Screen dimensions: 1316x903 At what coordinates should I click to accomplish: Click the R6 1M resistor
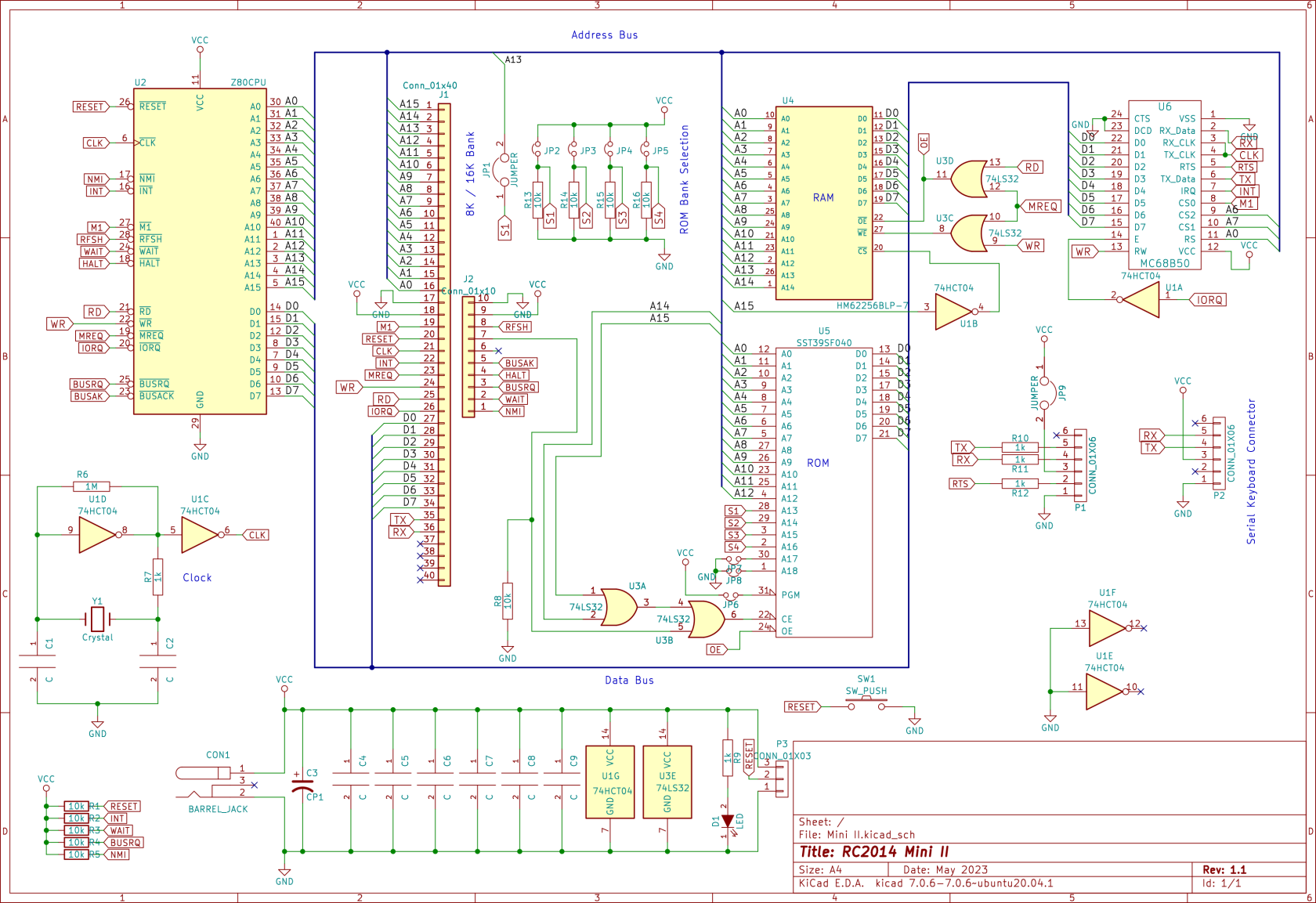[x=92, y=486]
